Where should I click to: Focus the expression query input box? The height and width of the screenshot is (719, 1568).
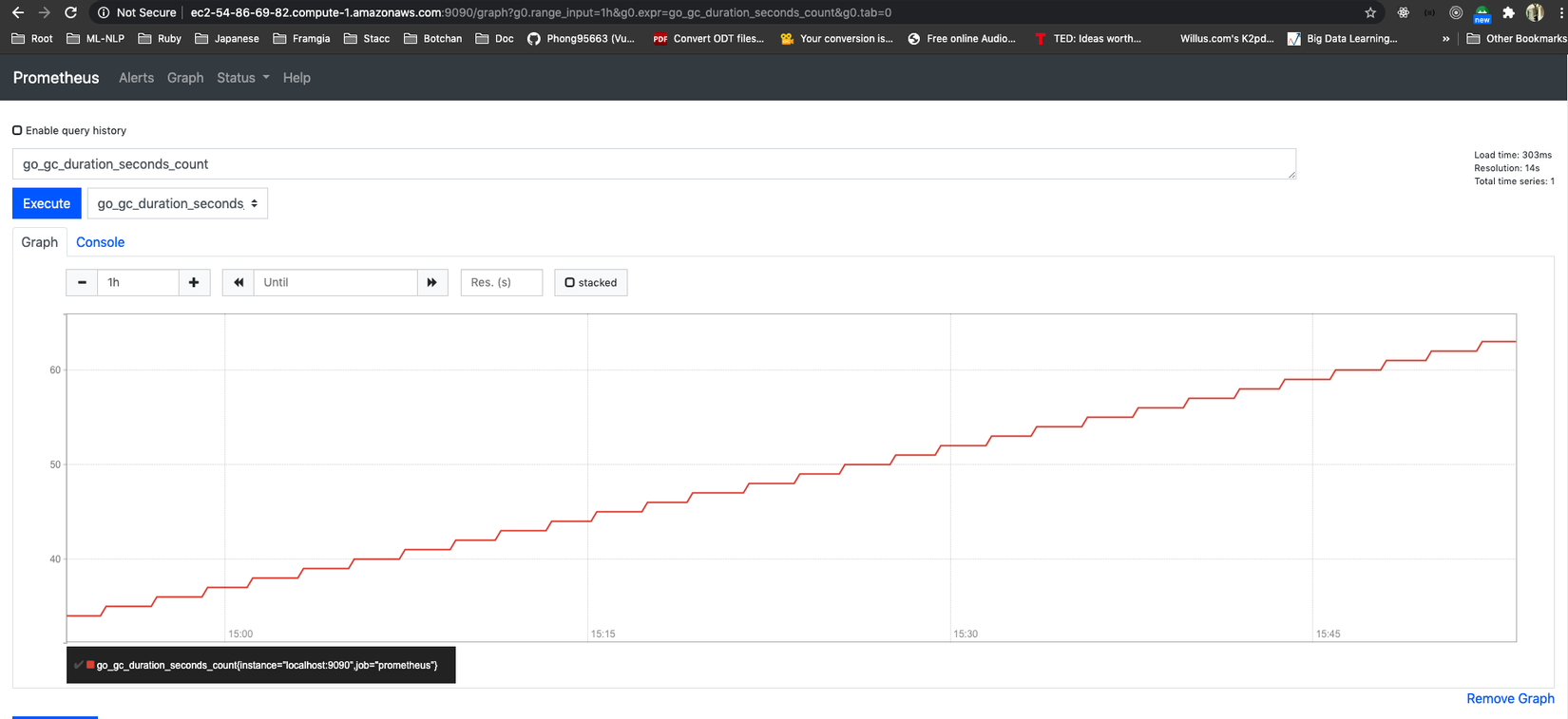point(654,163)
